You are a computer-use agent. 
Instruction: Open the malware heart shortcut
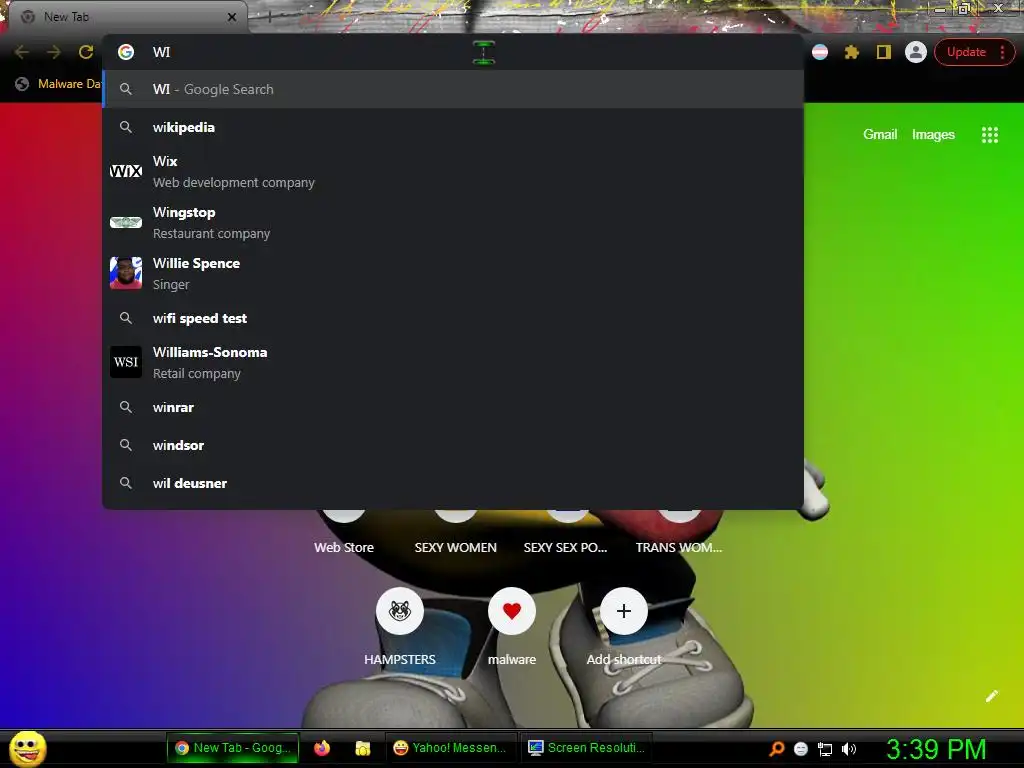[512, 611]
